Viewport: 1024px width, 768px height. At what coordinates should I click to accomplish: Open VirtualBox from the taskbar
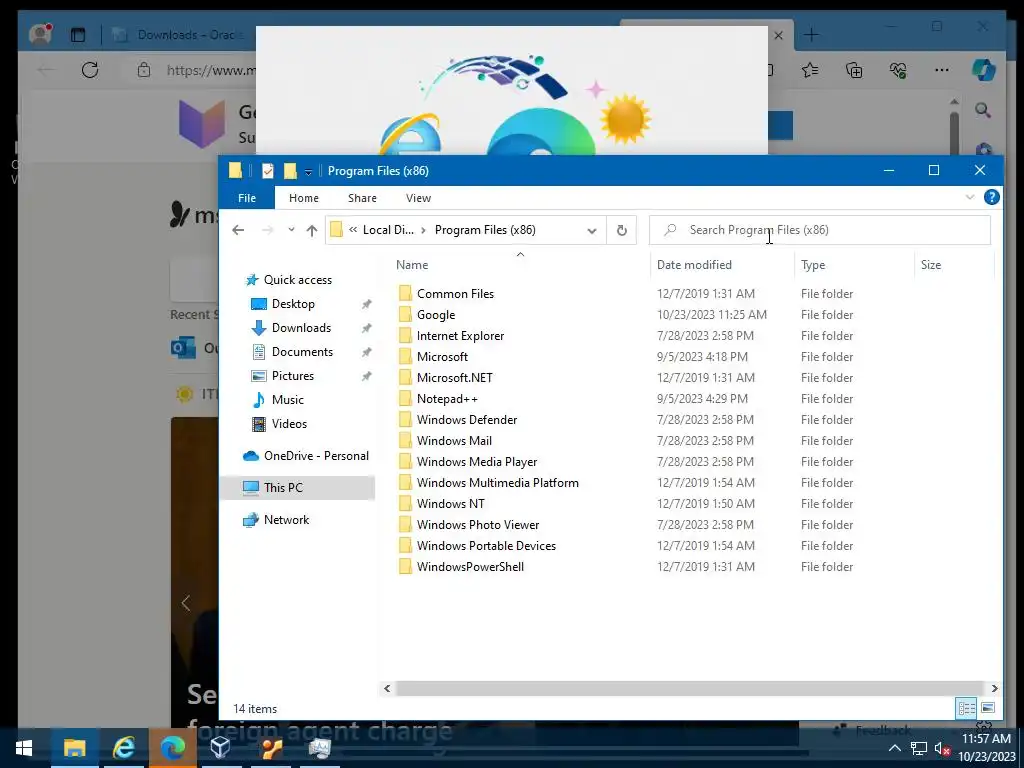coord(221,748)
